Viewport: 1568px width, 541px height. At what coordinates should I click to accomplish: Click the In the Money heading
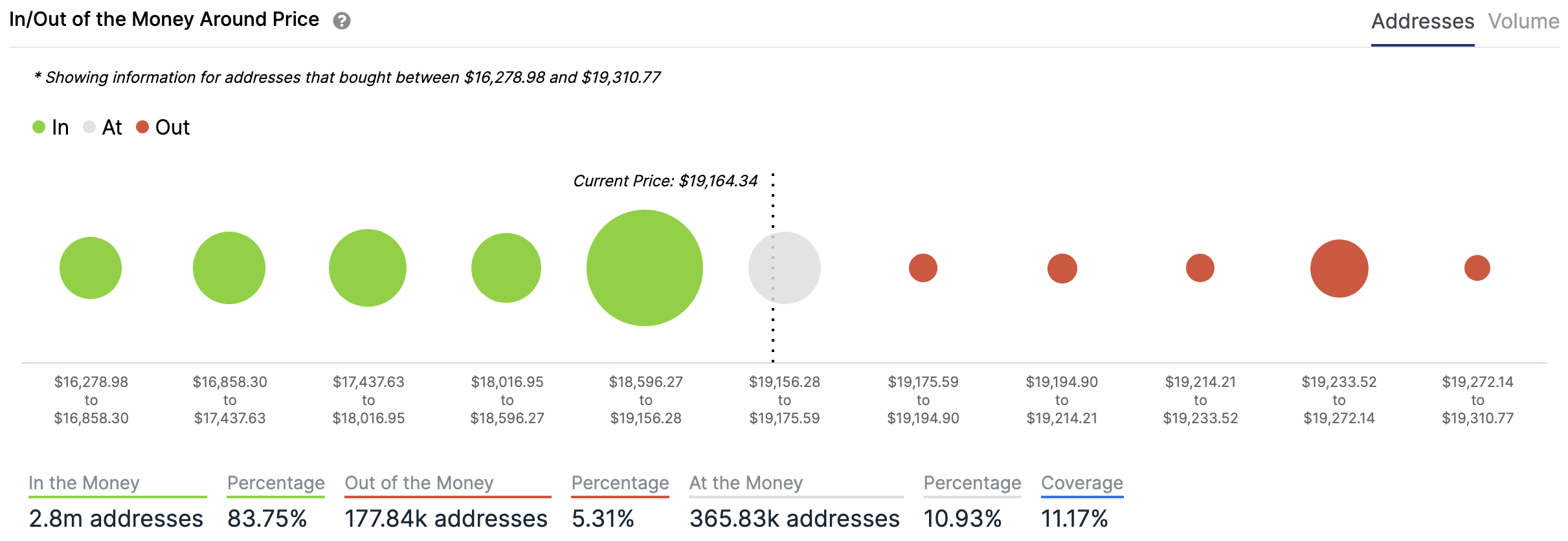84,483
